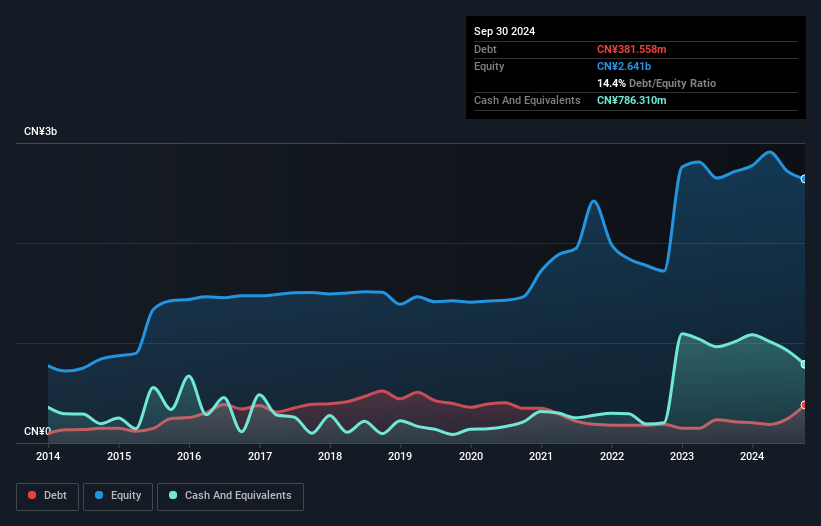Toggle Cash And Equivalents legend button

(230, 496)
